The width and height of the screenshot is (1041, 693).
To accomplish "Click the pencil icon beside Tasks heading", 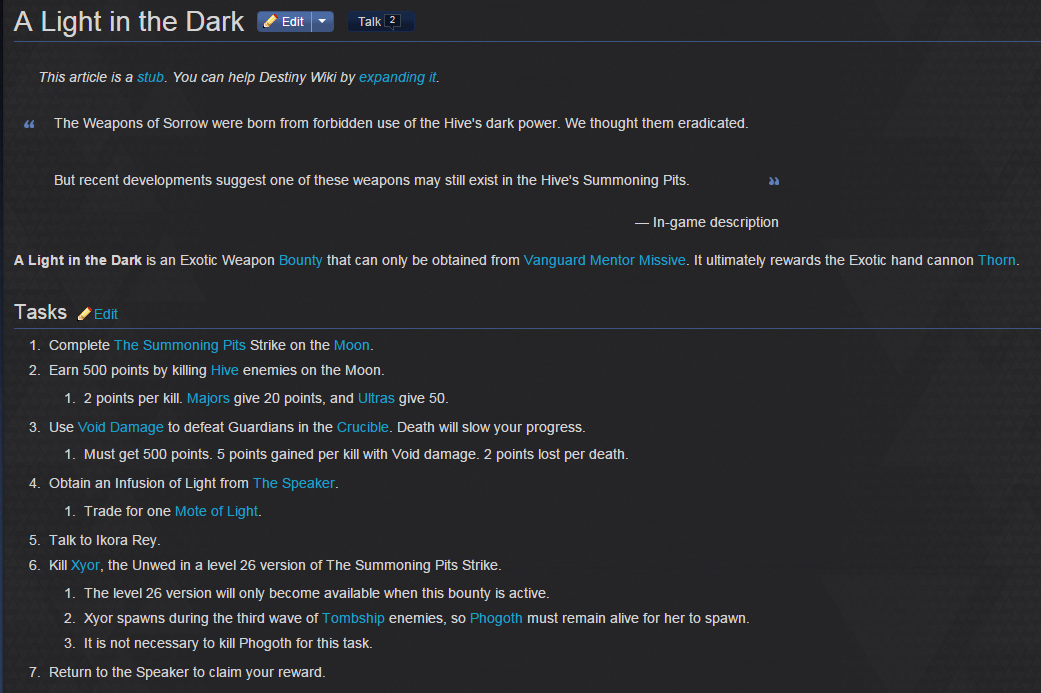I will (x=84, y=314).
